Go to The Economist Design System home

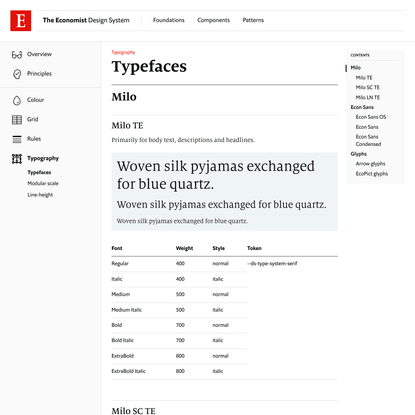pos(86,20)
